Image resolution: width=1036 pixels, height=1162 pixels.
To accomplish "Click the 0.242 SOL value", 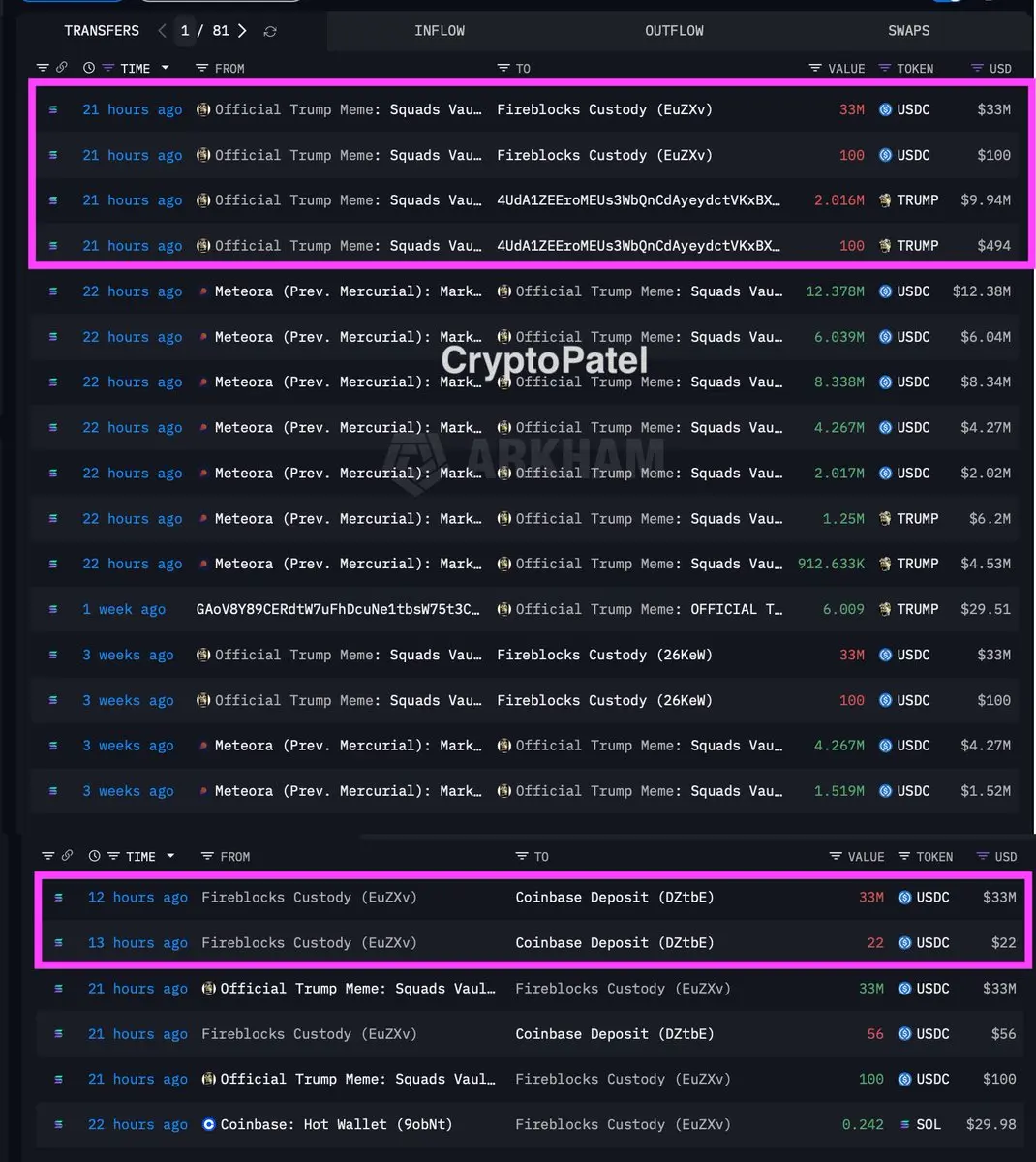I will (863, 1124).
